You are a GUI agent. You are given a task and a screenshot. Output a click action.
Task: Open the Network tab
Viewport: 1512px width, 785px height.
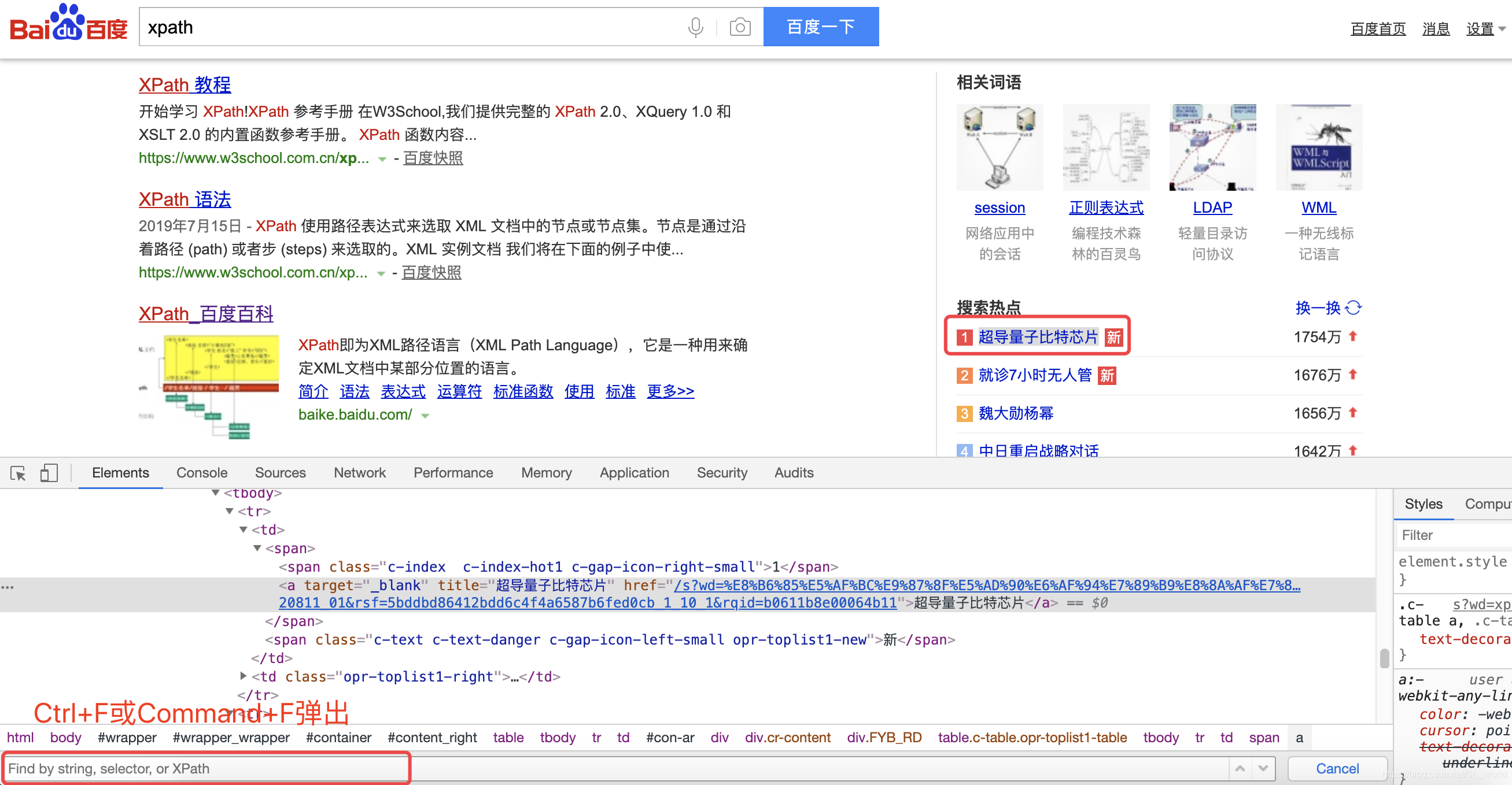[x=359, y=473]
